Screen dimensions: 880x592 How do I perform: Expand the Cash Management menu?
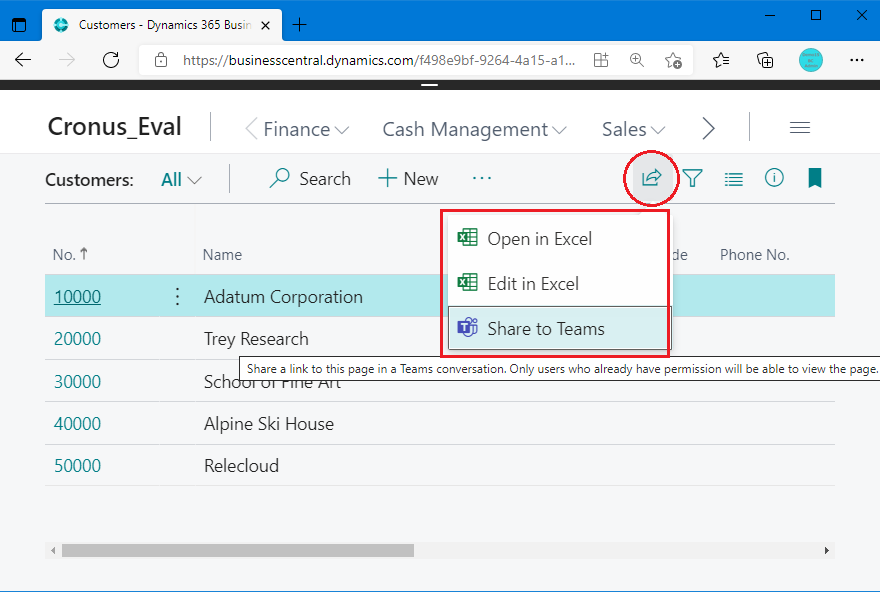click(x=474, y=129)
